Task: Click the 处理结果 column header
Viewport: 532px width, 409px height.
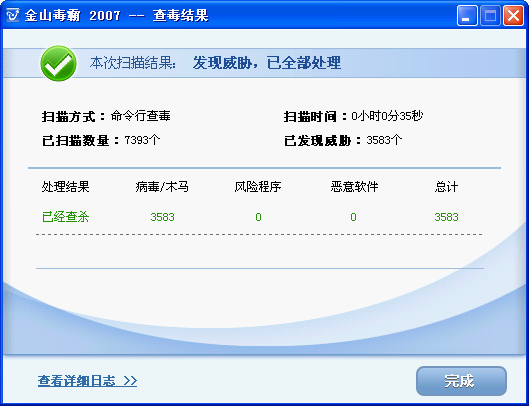Action: point(65,187)
